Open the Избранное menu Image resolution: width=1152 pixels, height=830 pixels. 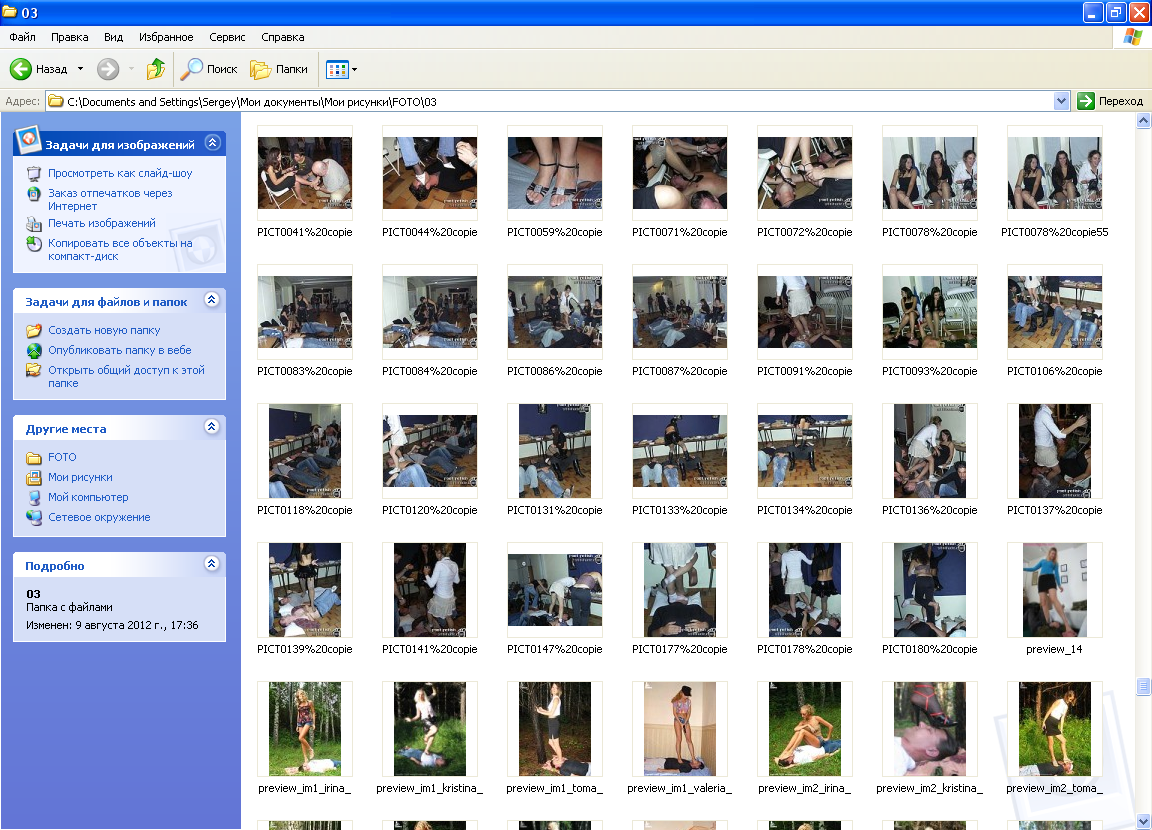166,37
